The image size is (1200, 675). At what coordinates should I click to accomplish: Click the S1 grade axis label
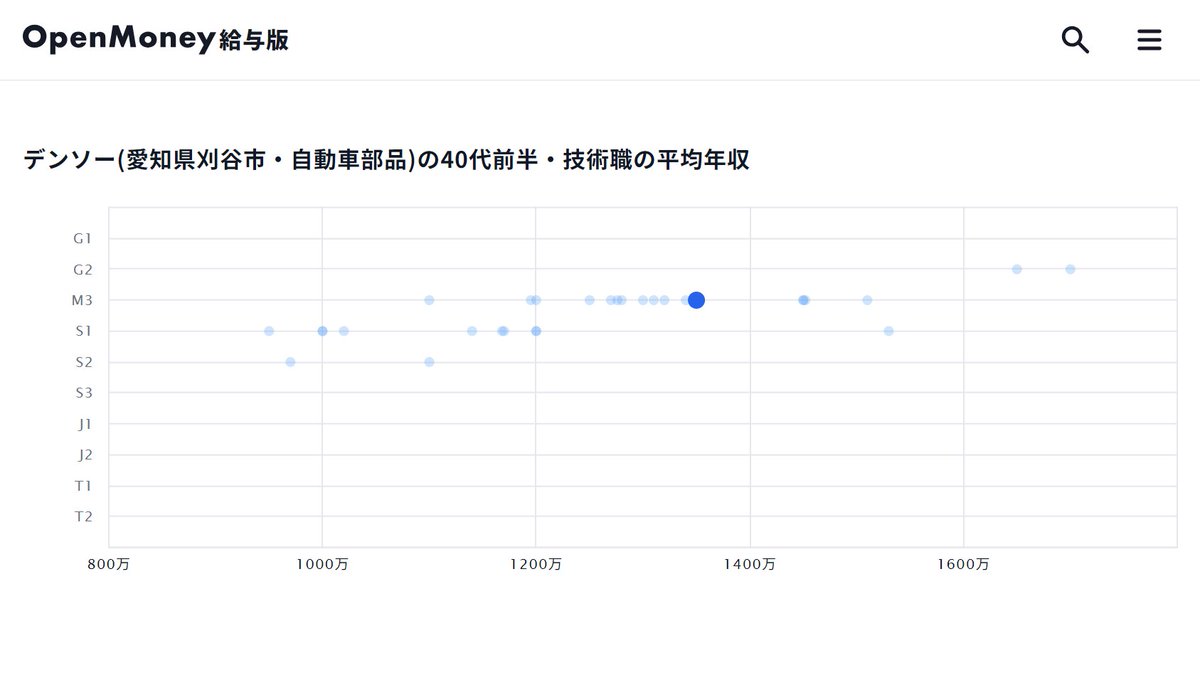(84, 331)
